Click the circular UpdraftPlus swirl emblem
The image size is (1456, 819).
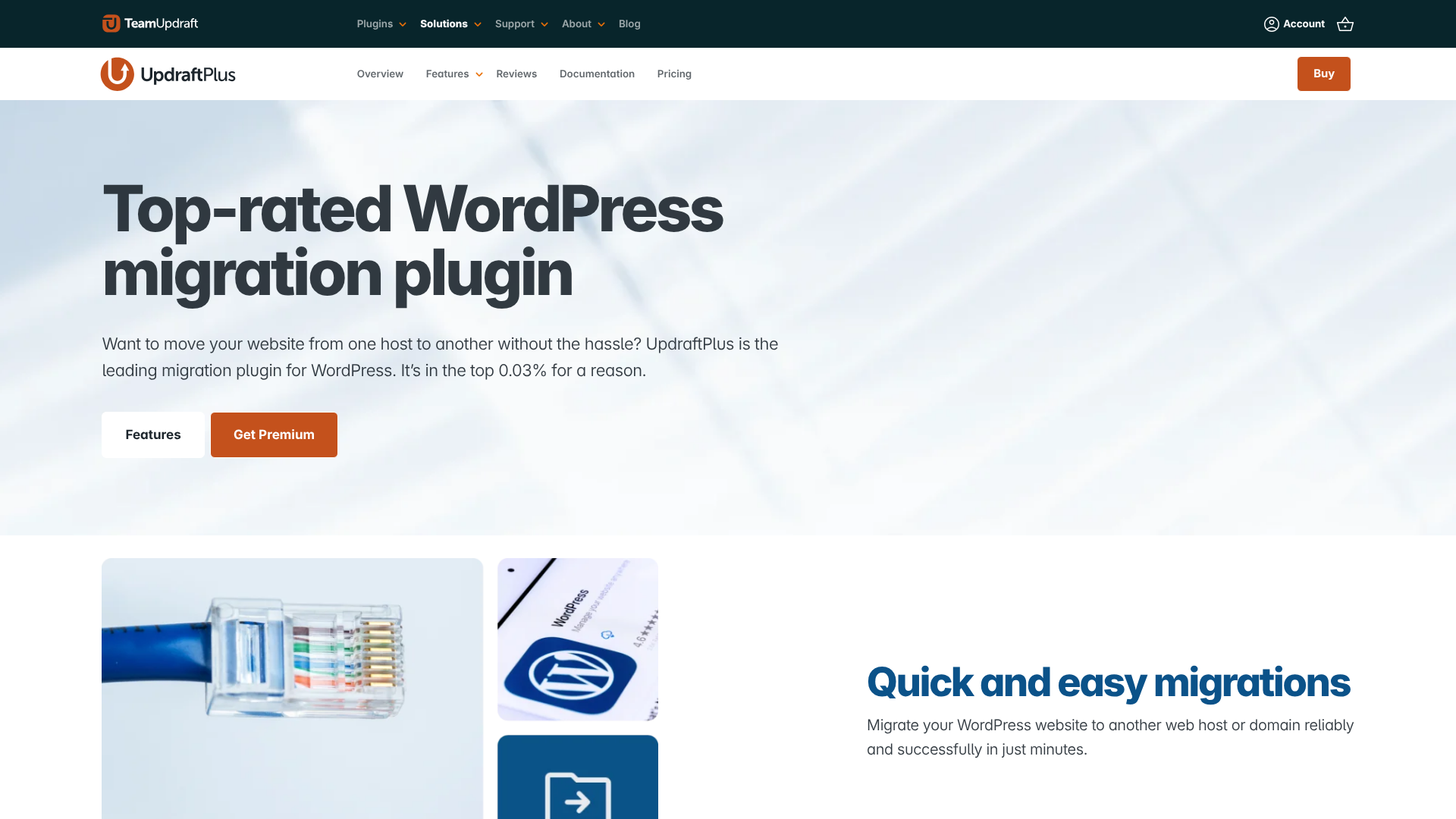(x=118, y=74)
